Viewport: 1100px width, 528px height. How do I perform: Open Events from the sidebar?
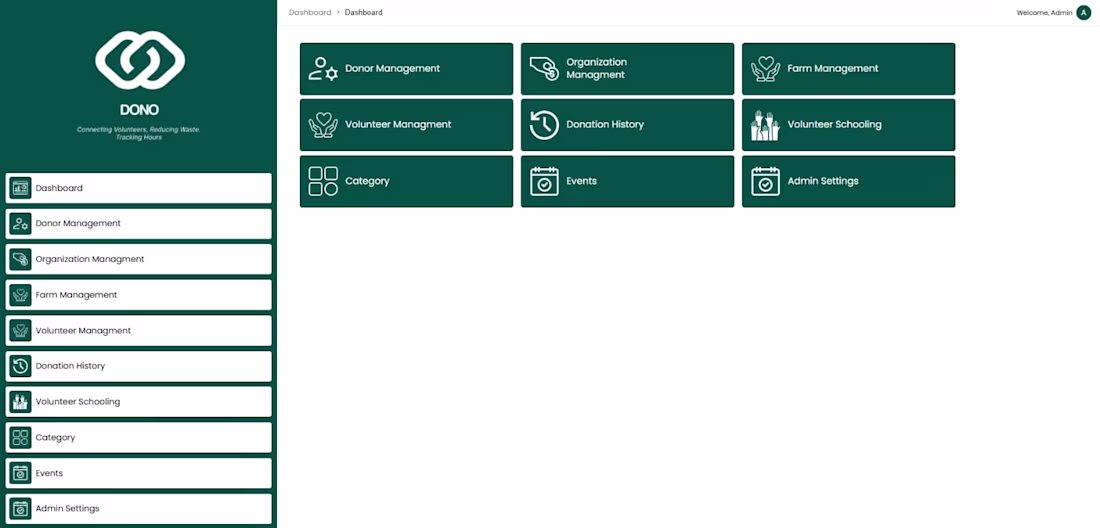(139, 473)
